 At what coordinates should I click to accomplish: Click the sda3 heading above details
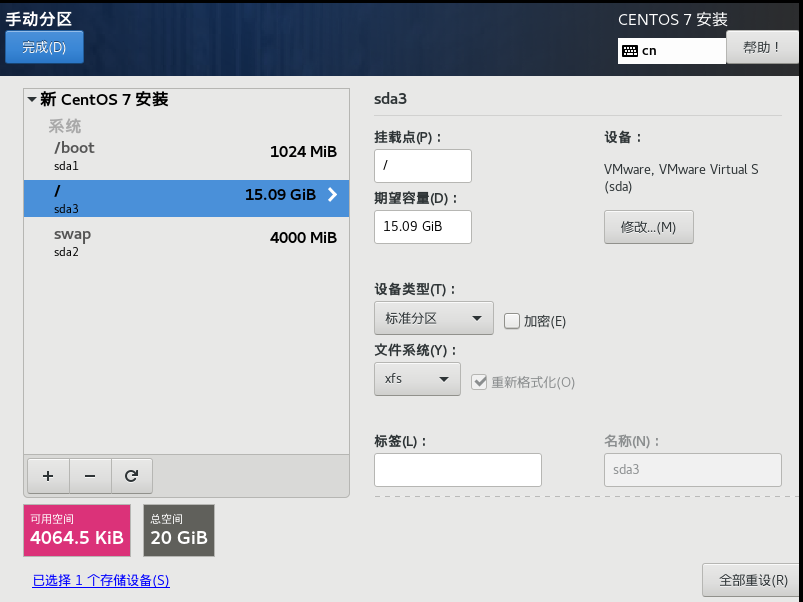390,99
